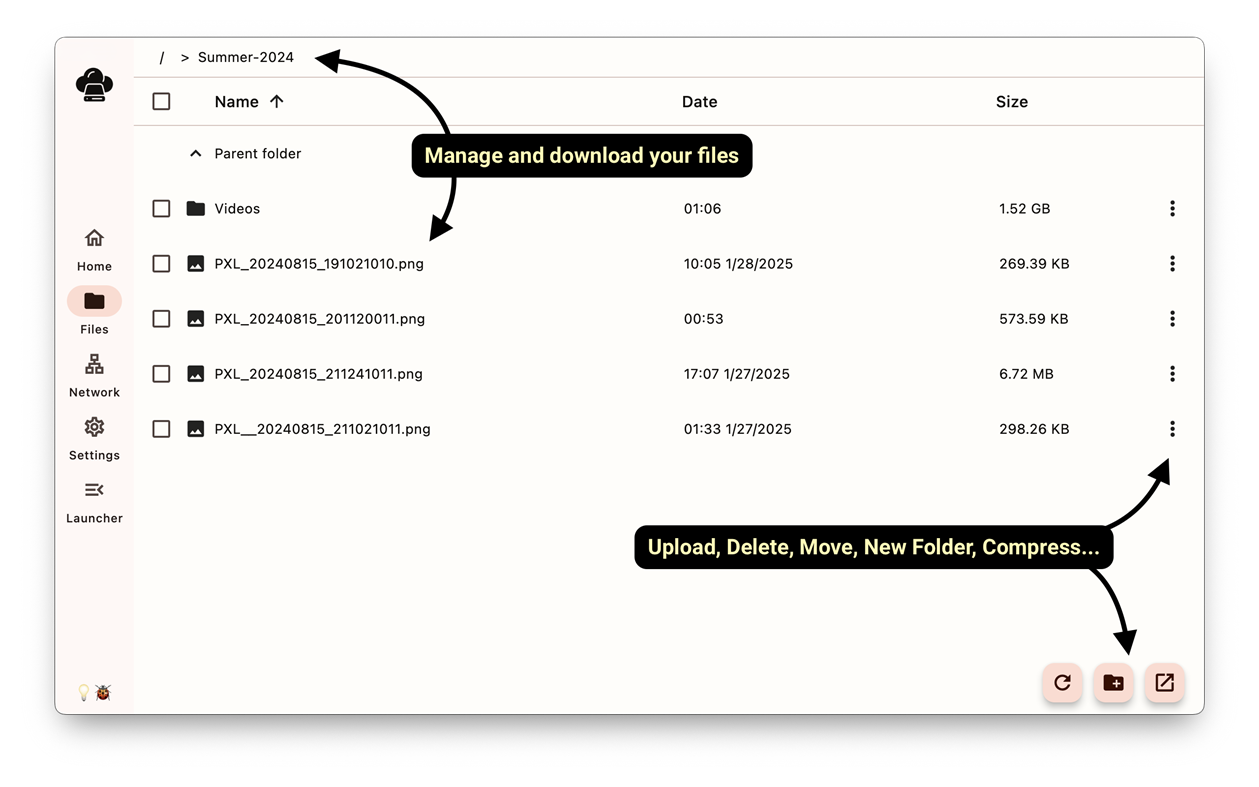1259x787 pixels.
Task: Click the 1.52 GB size value
Action: 1024,209
